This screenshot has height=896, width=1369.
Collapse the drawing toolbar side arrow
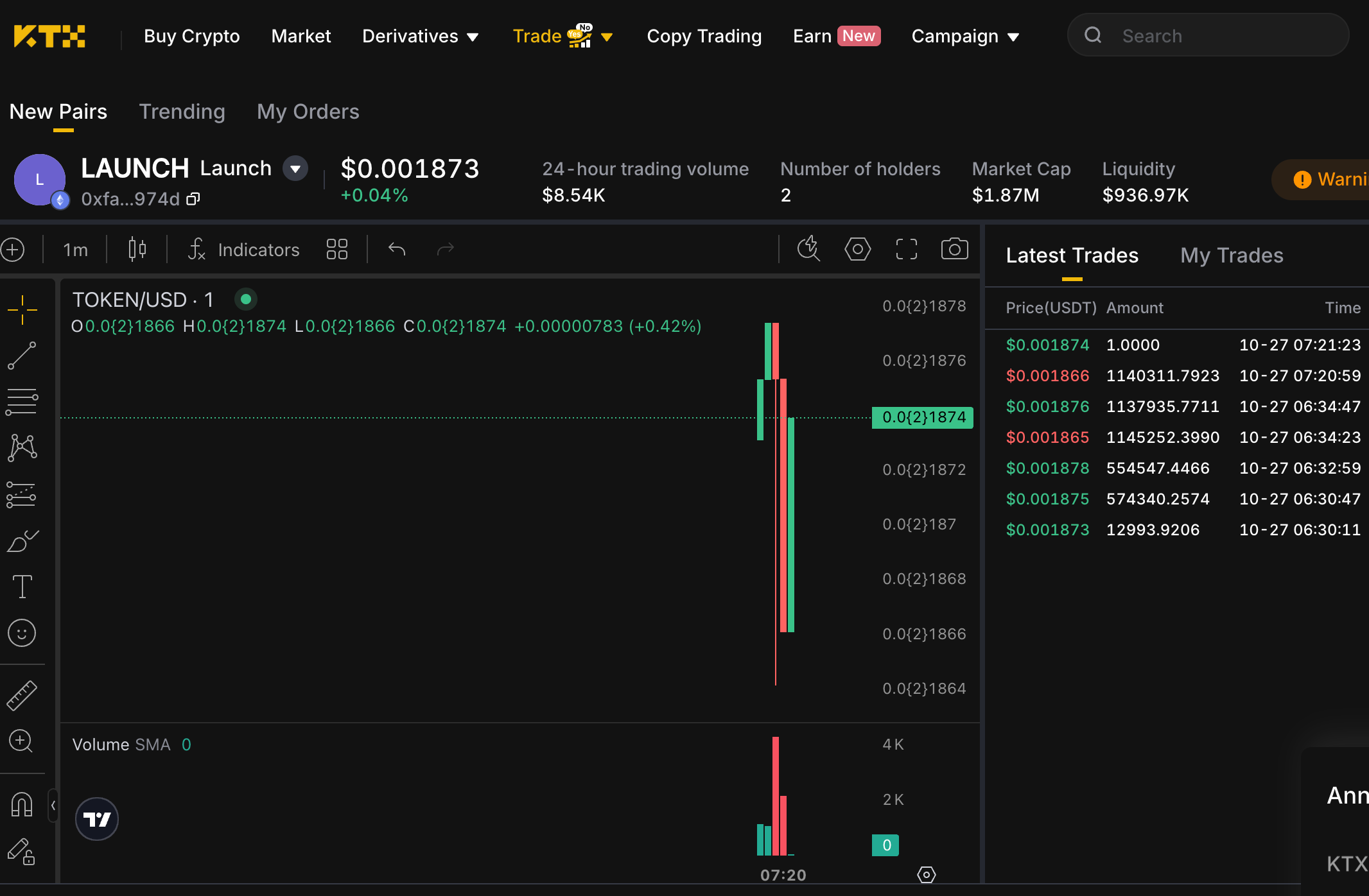click(x=53, y=805)
